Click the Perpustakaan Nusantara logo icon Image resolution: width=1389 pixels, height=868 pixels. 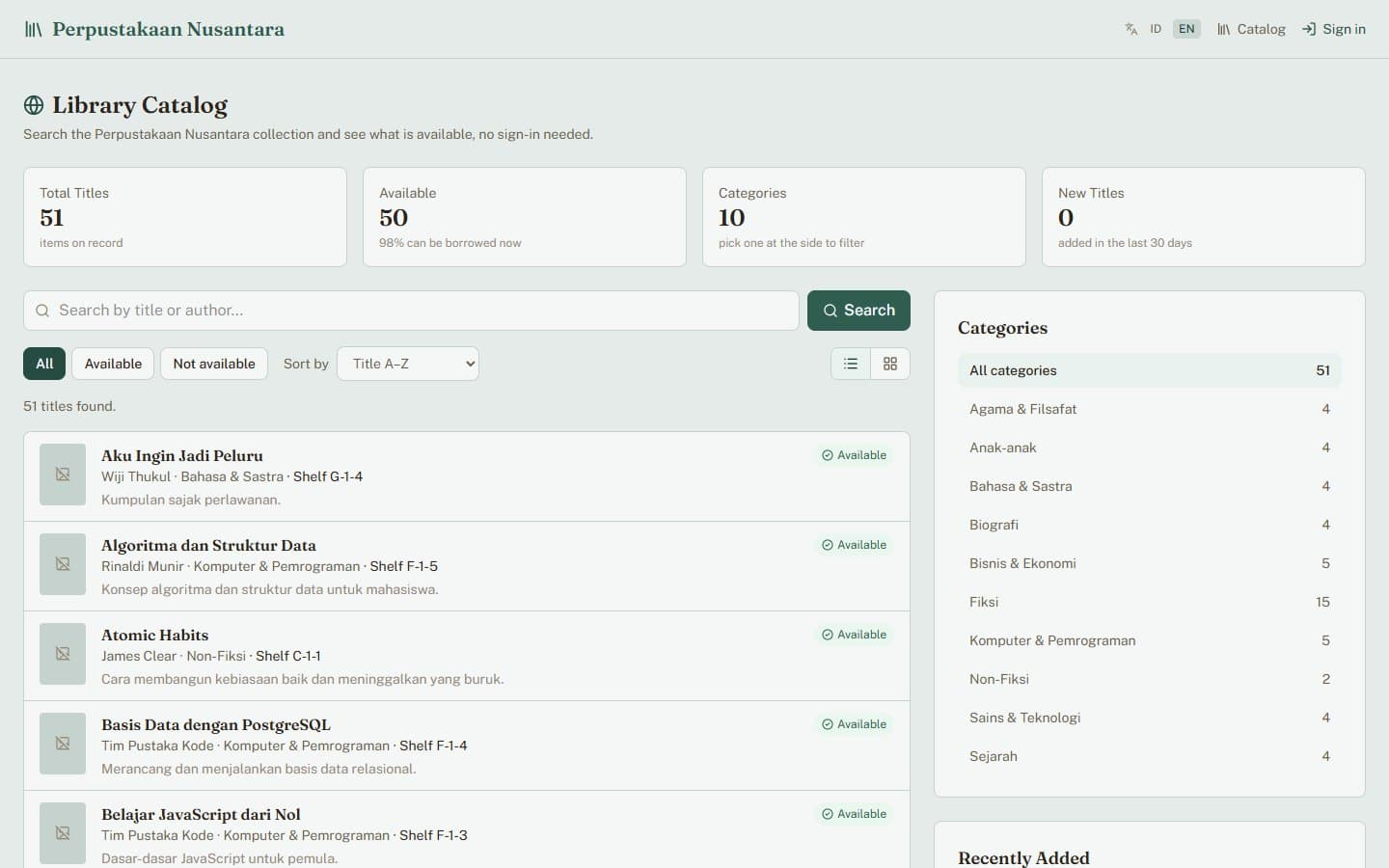point(34,29)
